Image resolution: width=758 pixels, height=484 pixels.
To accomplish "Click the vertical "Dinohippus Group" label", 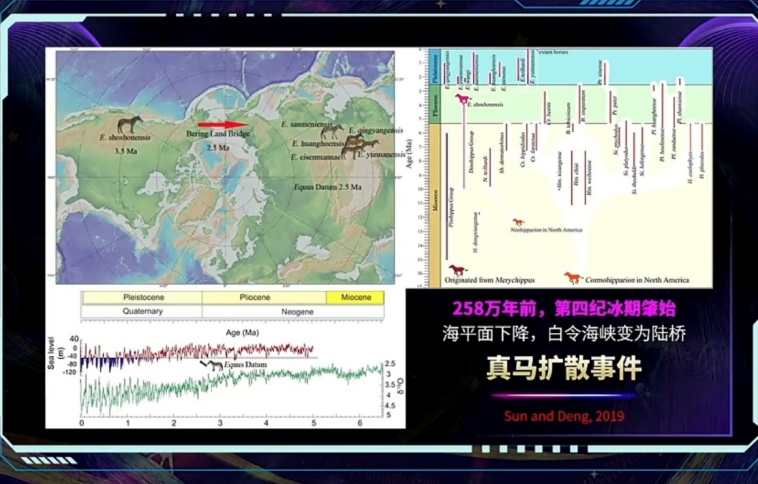I will [471, 153].
